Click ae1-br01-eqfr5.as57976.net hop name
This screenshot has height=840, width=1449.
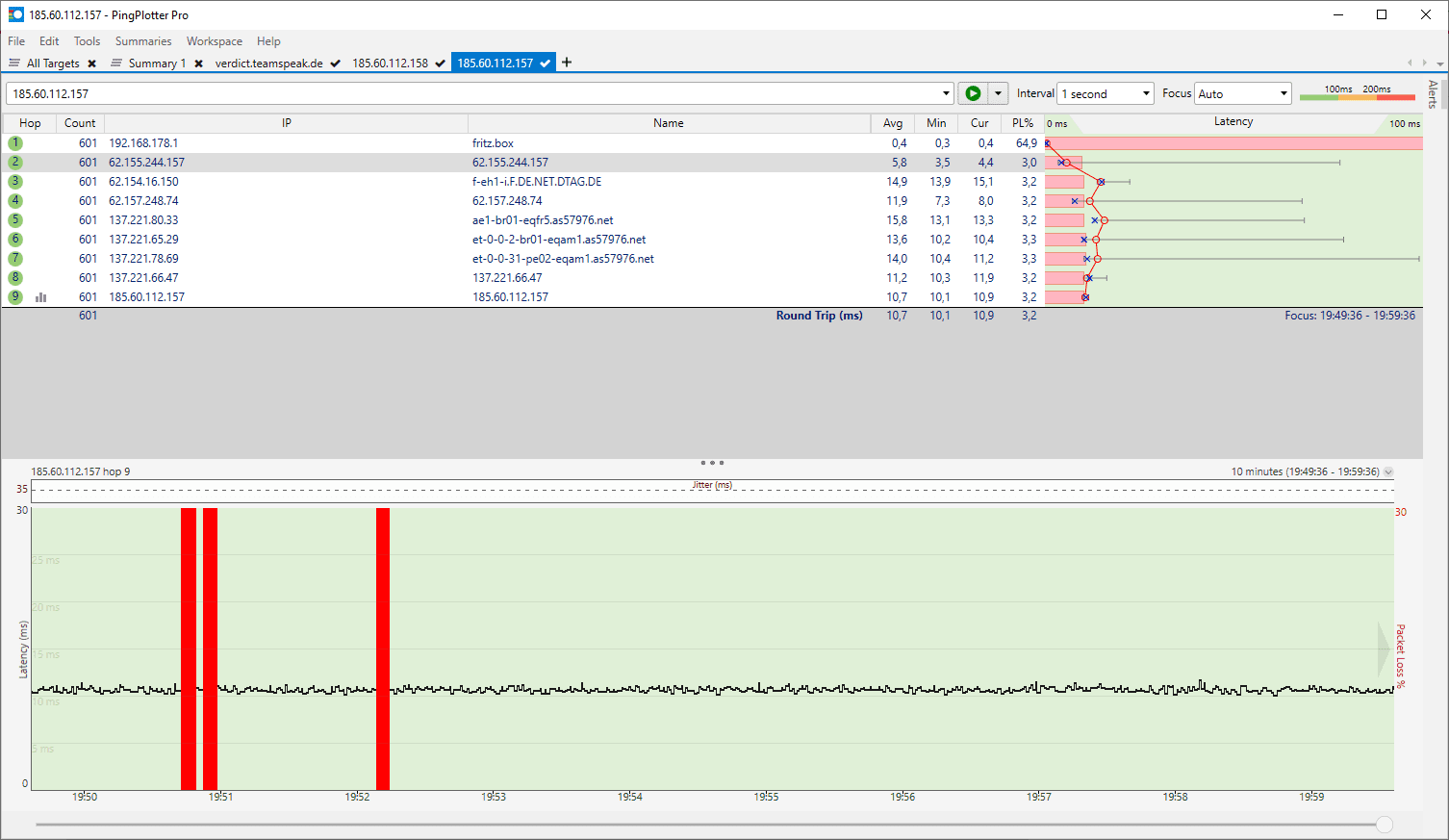click(x=543, y=220)
